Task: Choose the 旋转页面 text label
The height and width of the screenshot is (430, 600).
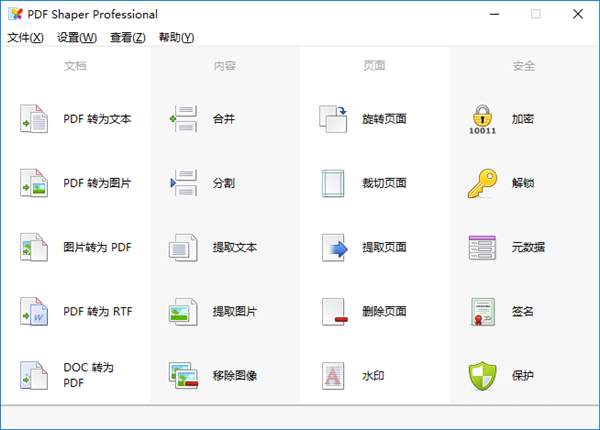Action: coord(384,119)
